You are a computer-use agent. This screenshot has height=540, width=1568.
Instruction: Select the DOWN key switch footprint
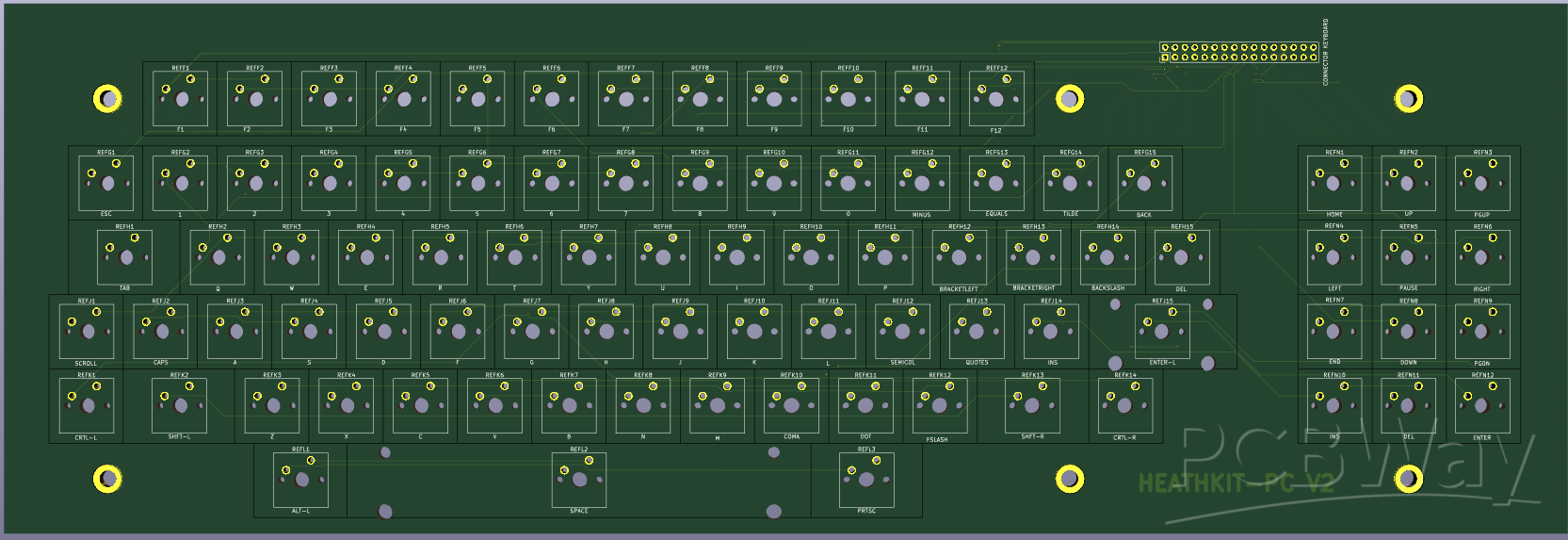pyautogui.click(x=1408, y=331)
